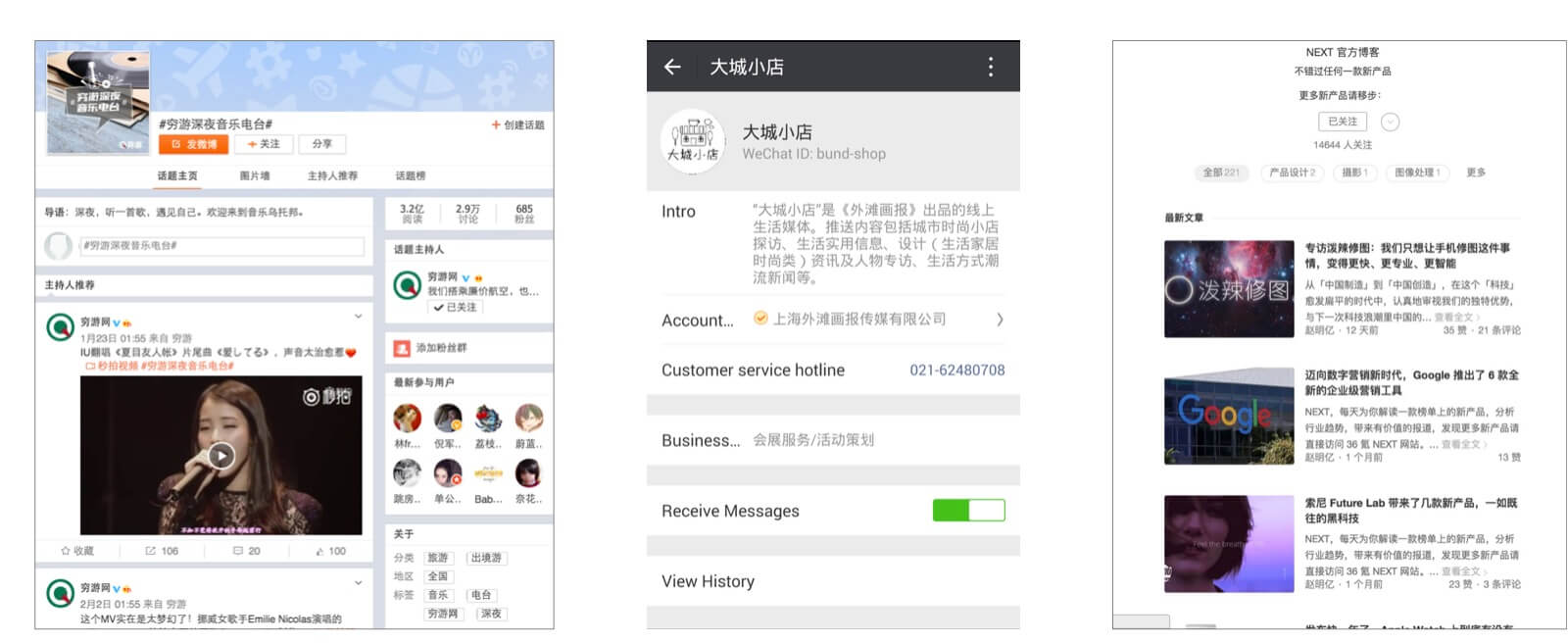This screenshot has width=1568, height=643.
Task: Select the 产品设计 2 category filter
Action: 1293,173
